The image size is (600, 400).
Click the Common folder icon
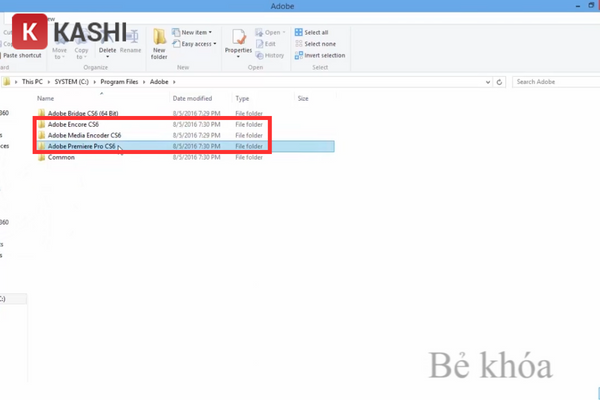(41, 157)
